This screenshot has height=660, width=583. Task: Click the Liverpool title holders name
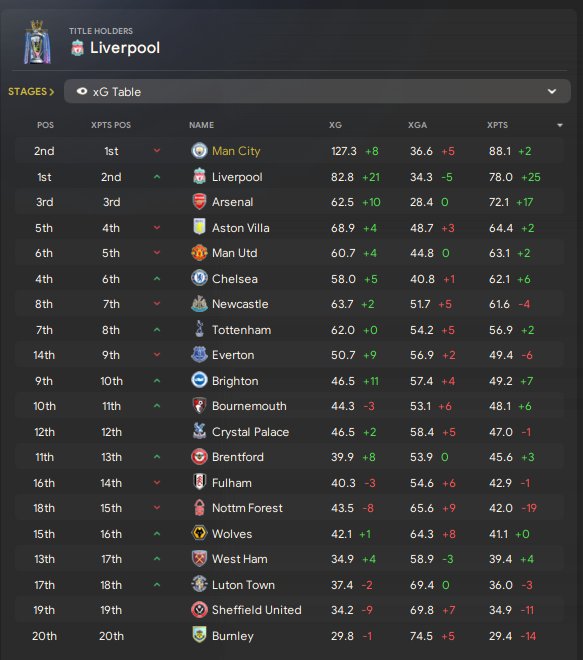(x=125, y=48)
